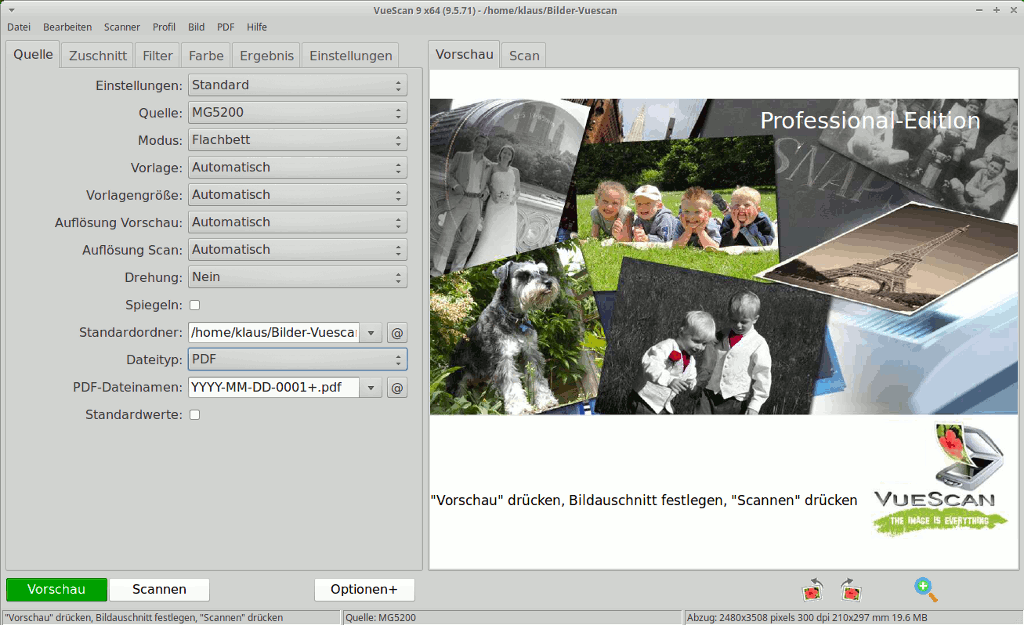Switch to the Filter tab
This screenshot has height=625, width=1024.
[157, 56]
